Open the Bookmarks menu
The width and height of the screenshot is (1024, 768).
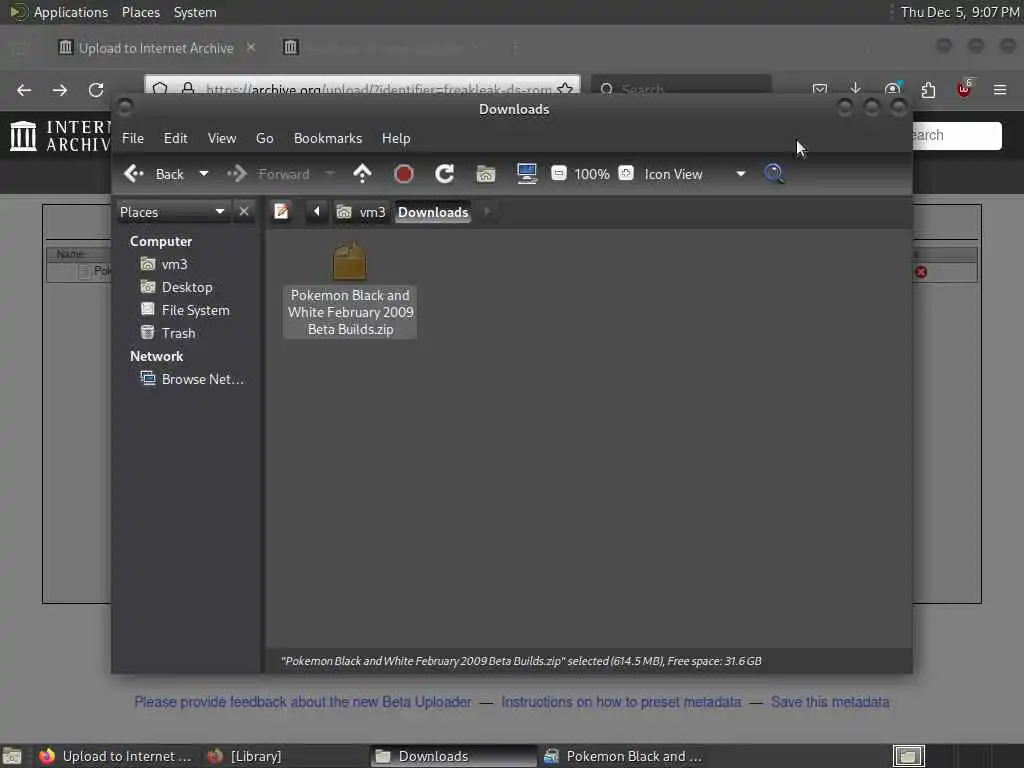(328, 138)
